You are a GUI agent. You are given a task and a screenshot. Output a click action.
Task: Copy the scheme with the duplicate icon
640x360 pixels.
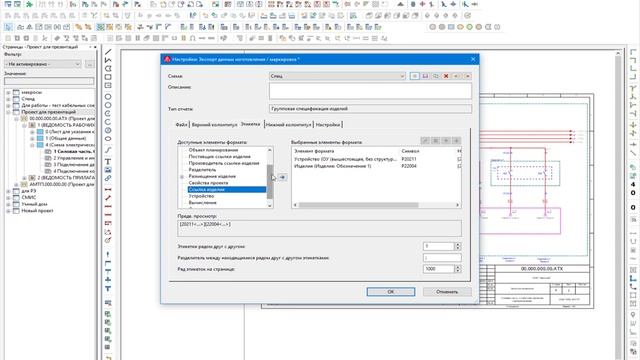[x=436, y=76]
